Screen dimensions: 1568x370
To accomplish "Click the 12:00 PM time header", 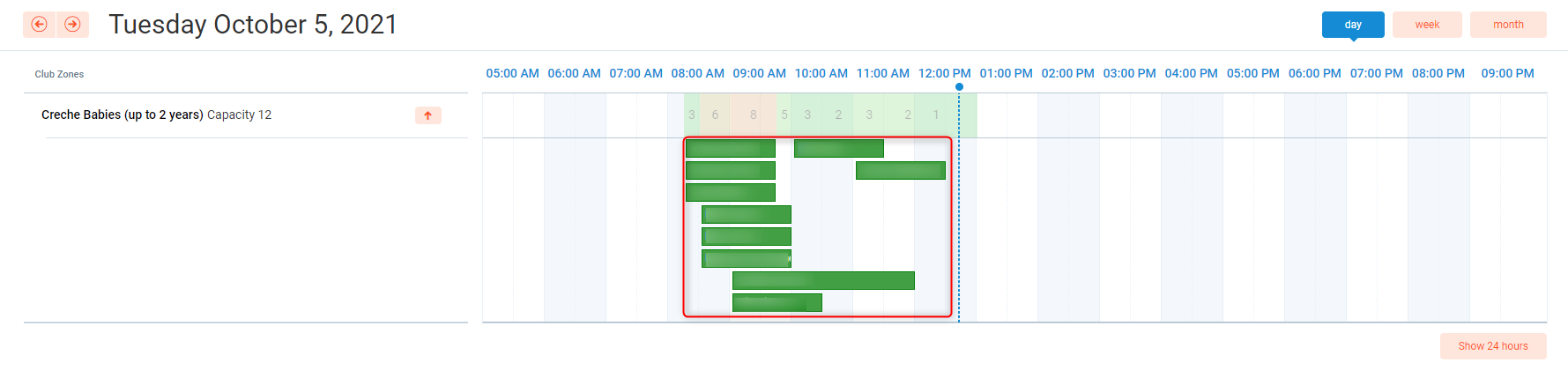I will [944, 73].
